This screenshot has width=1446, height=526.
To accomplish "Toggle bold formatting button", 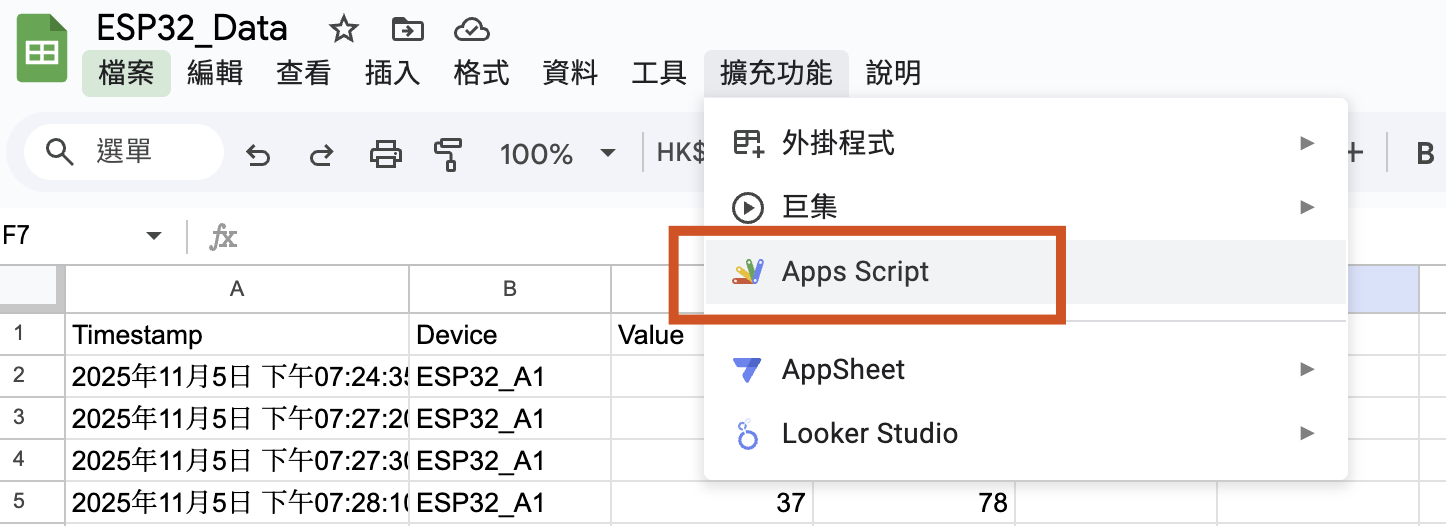I will 1425,154.
